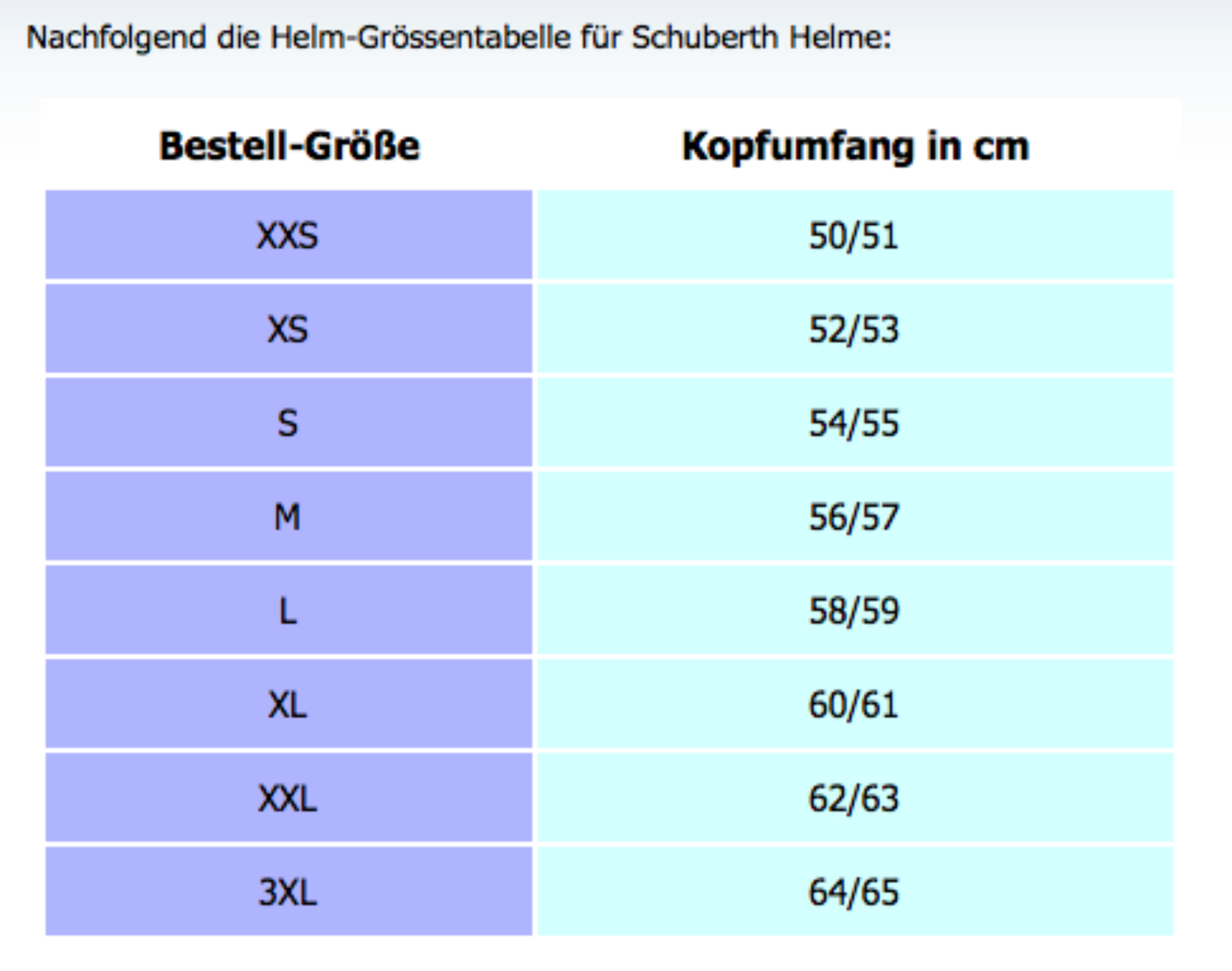Click the 60/61 head circumference cell
1232x971 pixels.
854,705
